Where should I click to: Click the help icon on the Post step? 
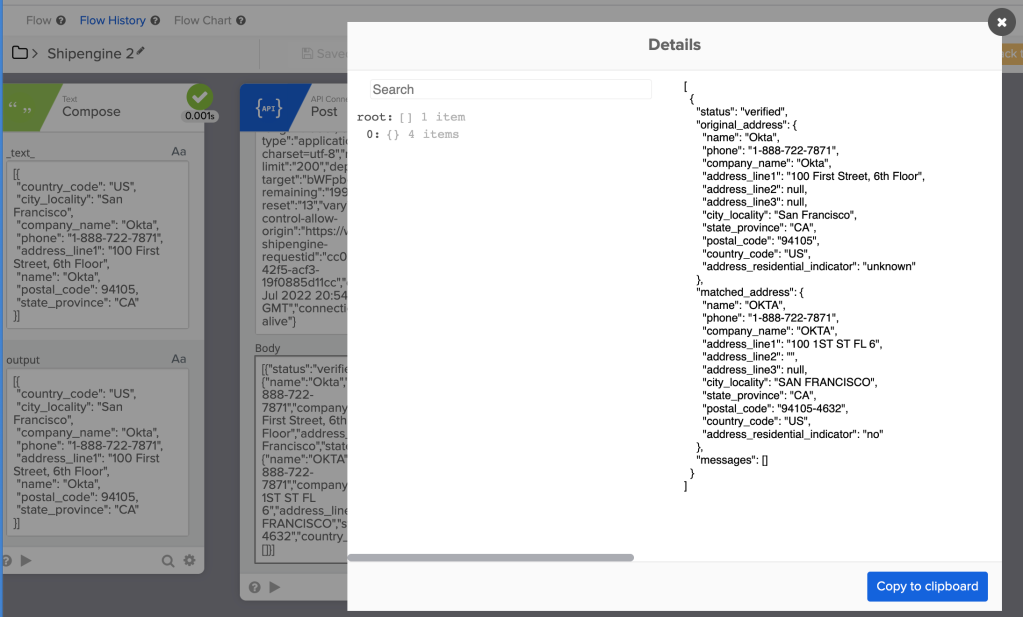click(x=254, y=587)
